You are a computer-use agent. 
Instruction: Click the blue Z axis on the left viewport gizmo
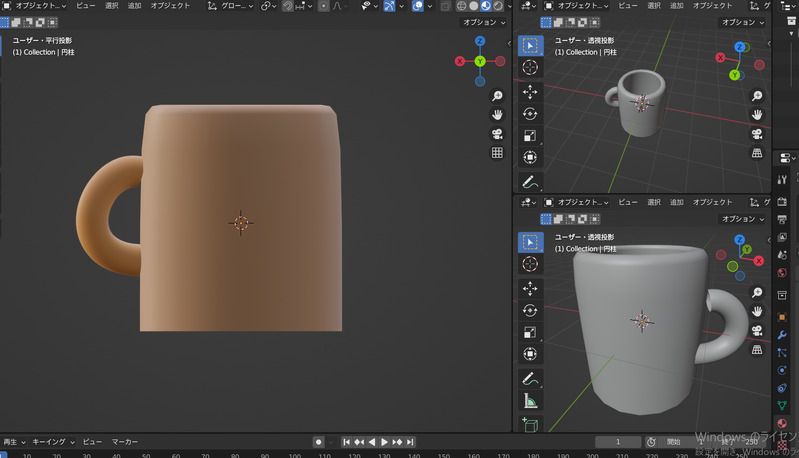[x=480, y=42]
